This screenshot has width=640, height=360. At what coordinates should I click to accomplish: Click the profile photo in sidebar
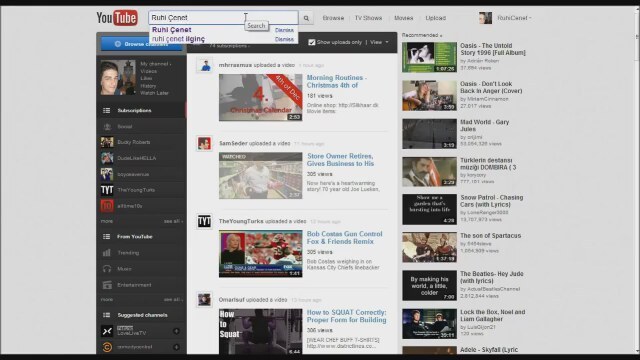pos(118,78)
